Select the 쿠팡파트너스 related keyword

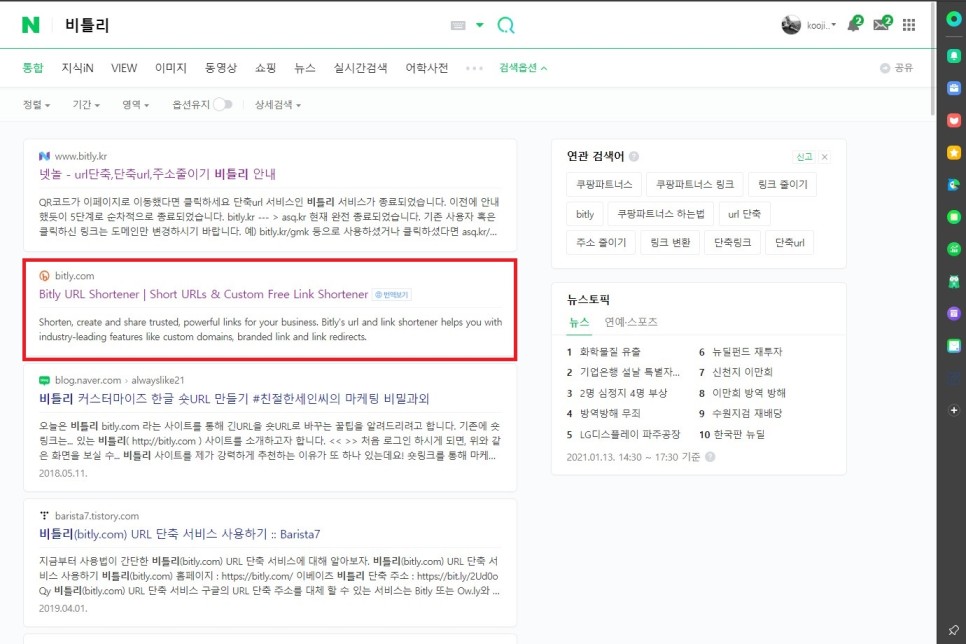[604, 184]
